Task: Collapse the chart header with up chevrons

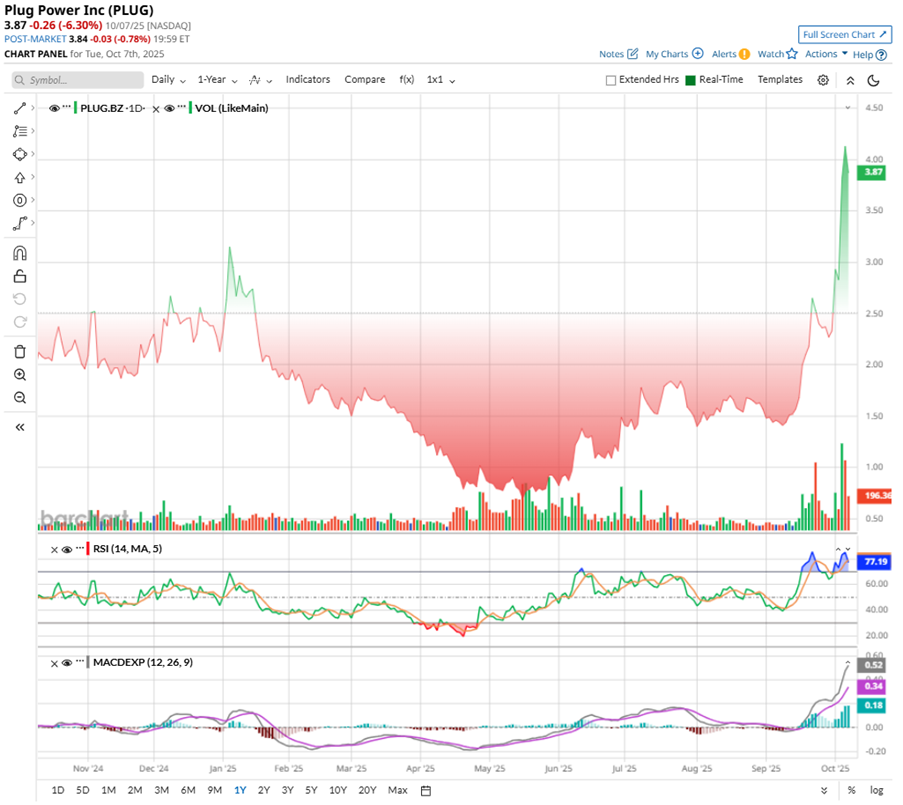Action: tap(850, 81)
